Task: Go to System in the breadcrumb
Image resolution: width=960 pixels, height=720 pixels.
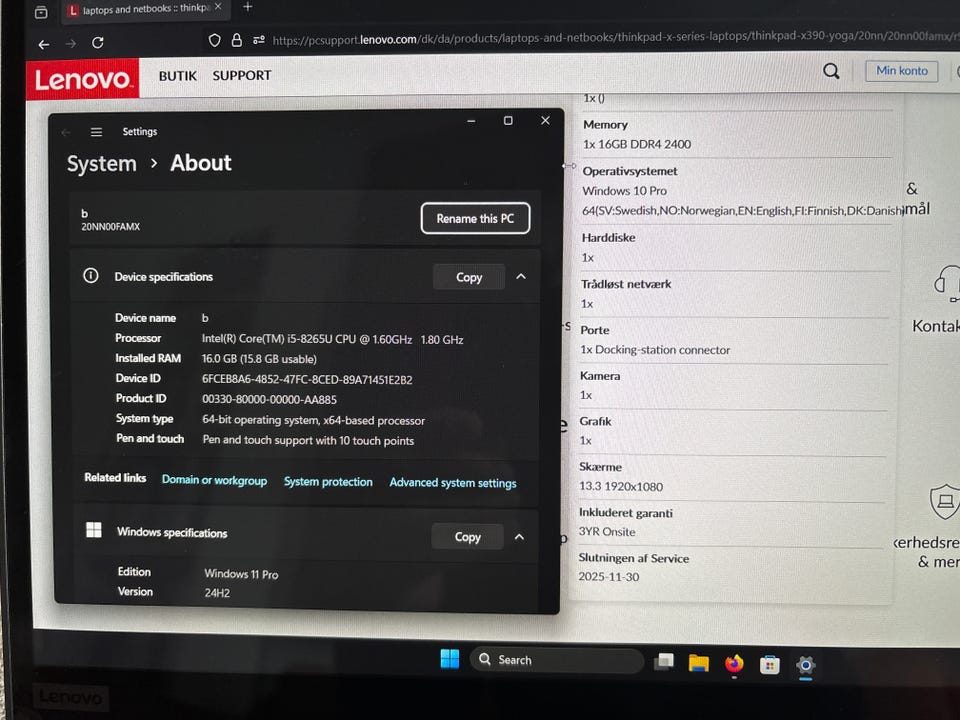Action: [102, 163]
